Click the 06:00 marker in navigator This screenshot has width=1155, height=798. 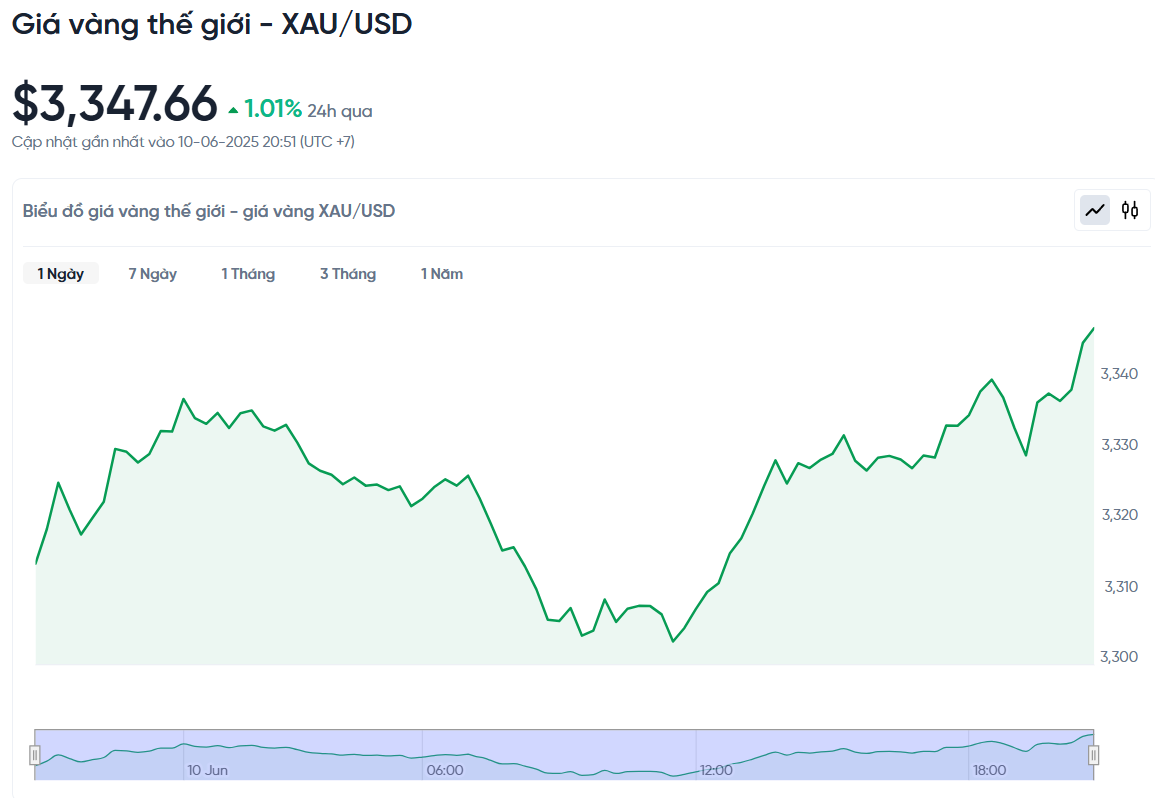445,770
